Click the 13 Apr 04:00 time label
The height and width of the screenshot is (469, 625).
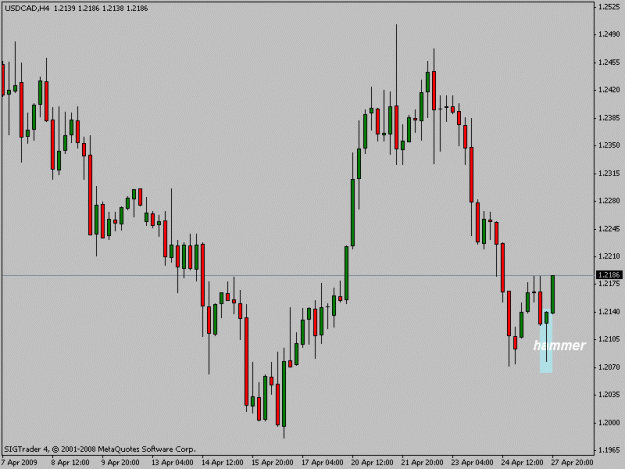pos(172,463)
